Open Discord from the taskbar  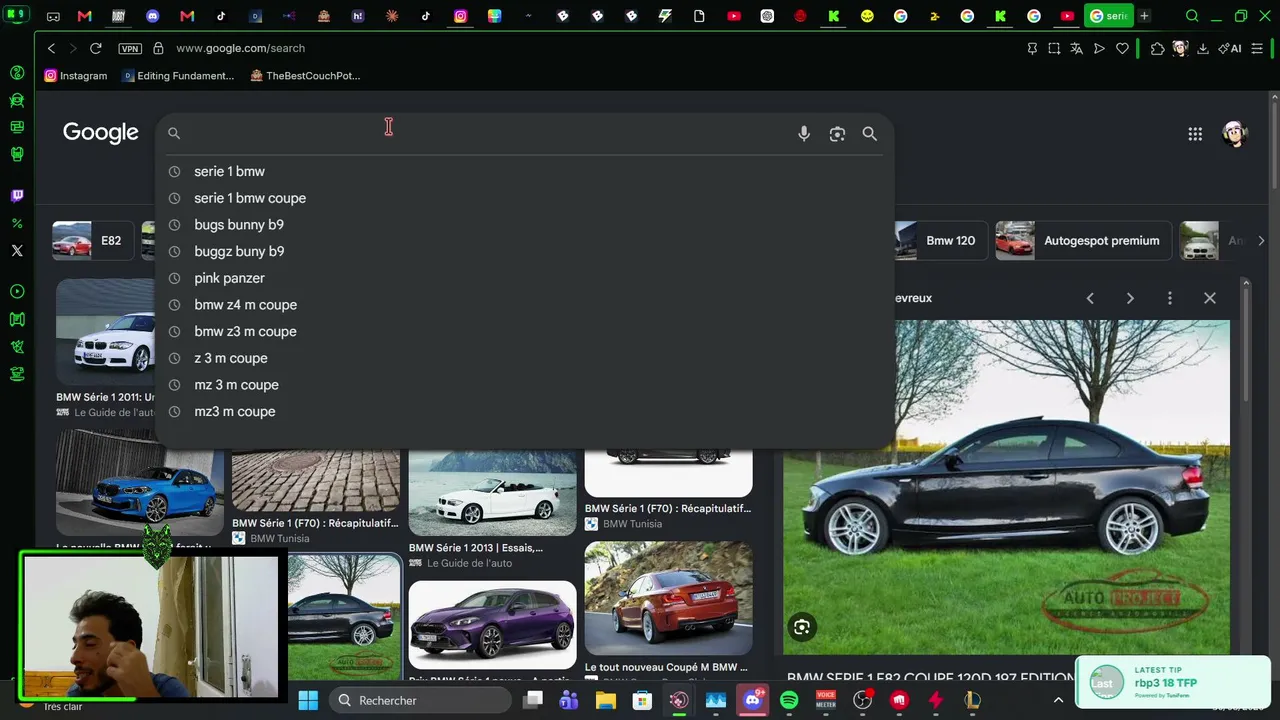click(752, 700)
